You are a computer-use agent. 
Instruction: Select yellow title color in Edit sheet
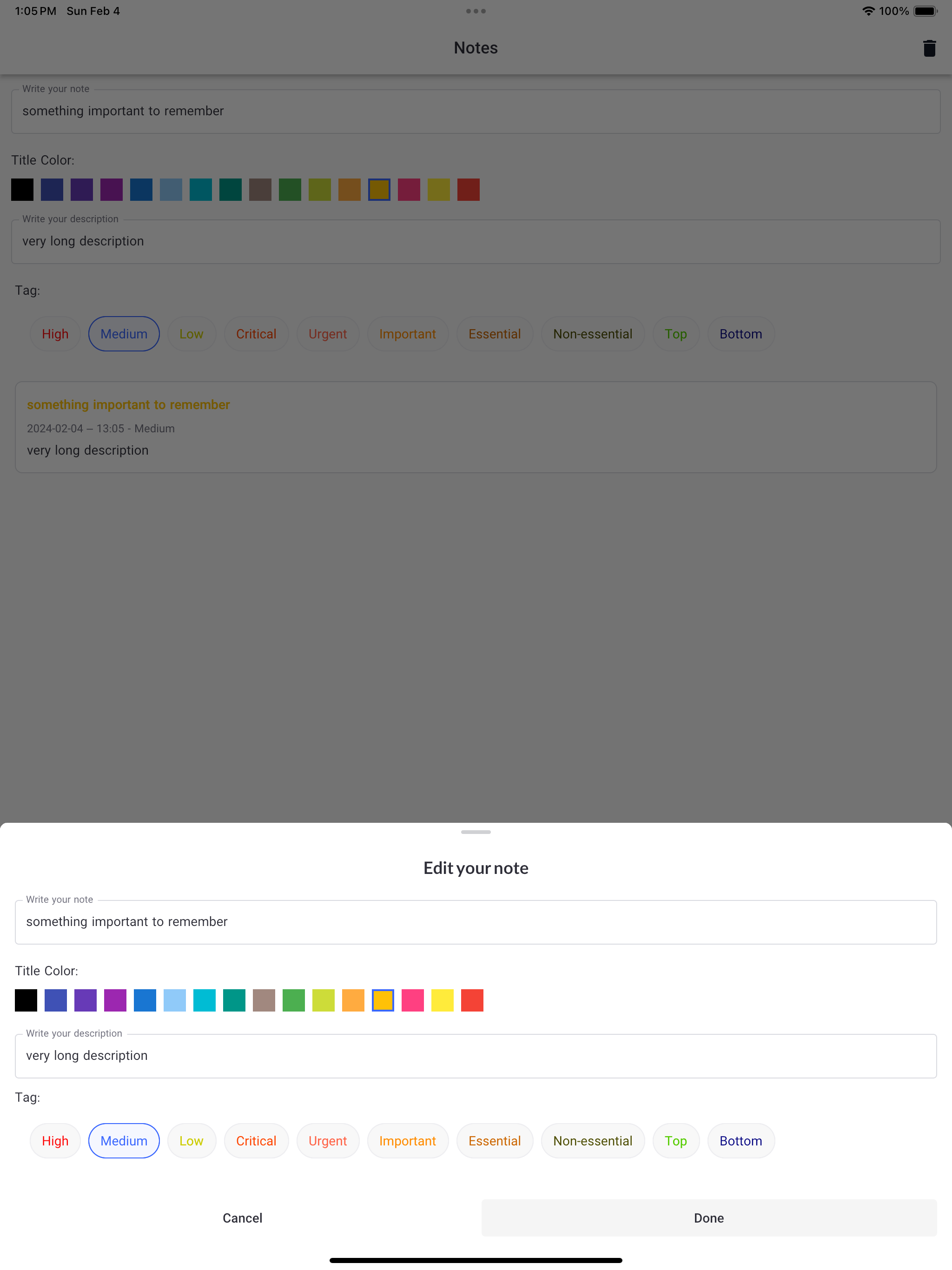442,1000
